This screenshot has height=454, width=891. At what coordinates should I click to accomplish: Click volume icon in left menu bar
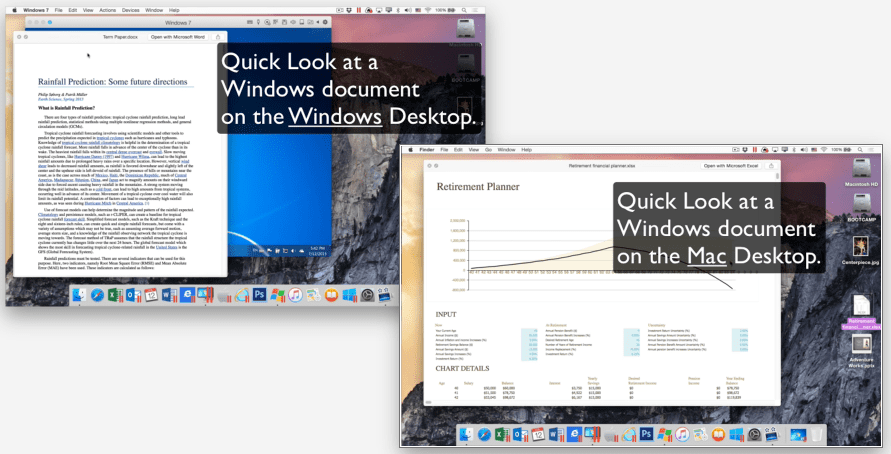click(x=408, y=10)
